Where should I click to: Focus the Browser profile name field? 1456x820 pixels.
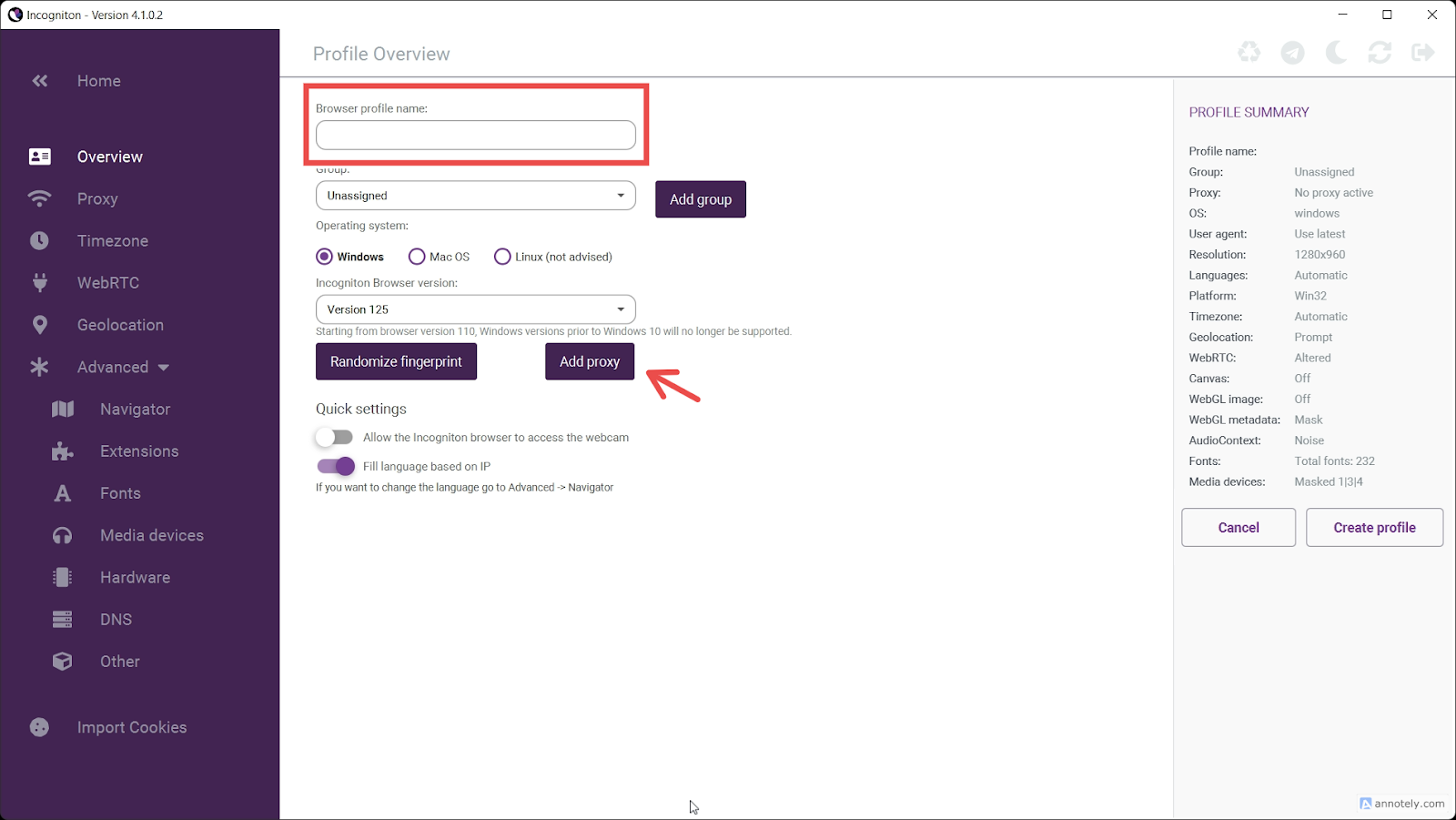point(476,136)
